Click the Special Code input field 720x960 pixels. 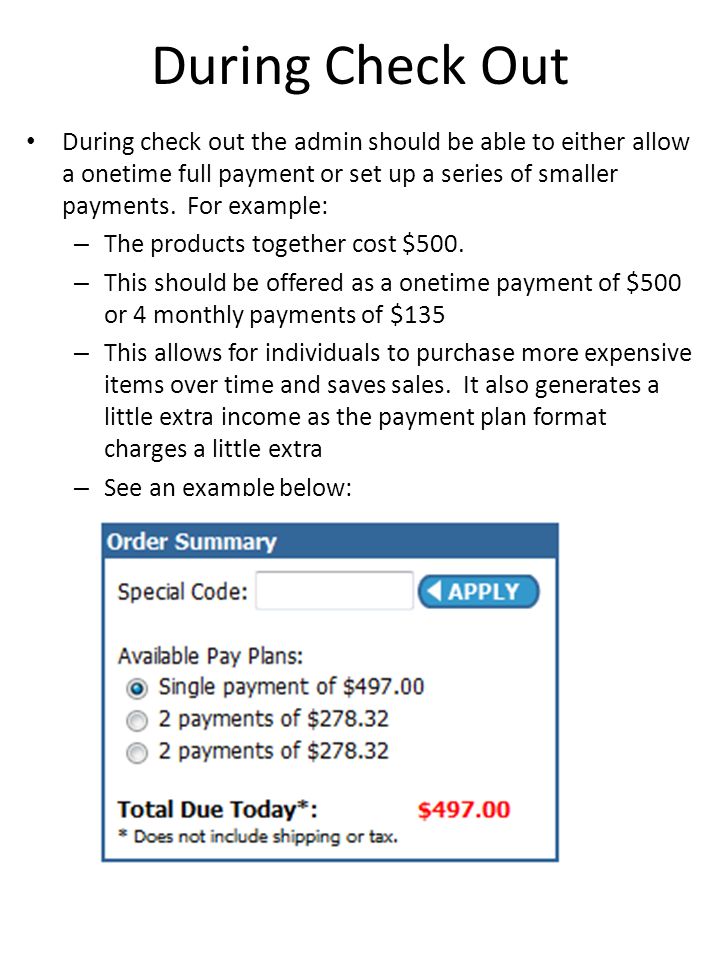(x=334, y=591)
